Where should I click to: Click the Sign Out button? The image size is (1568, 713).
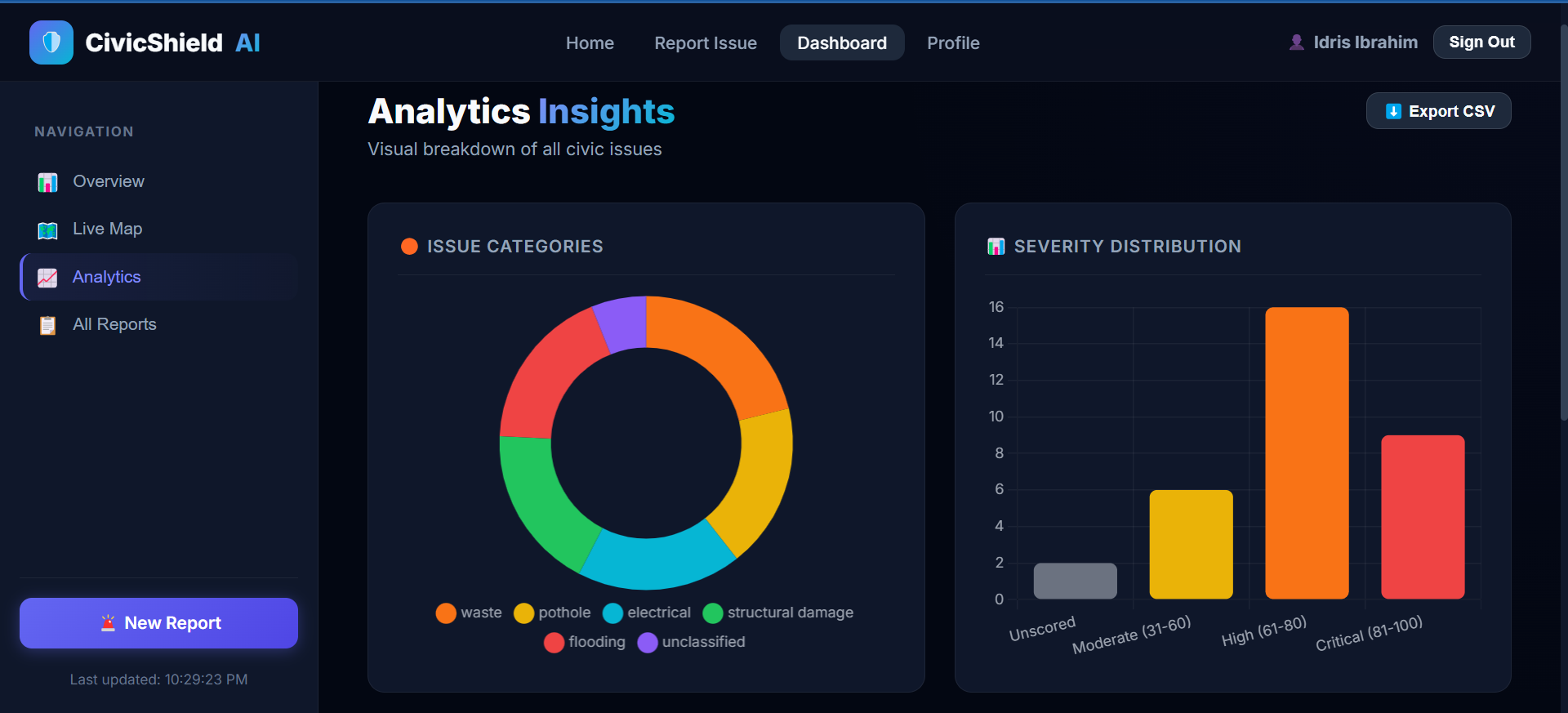click(1481, 42)
